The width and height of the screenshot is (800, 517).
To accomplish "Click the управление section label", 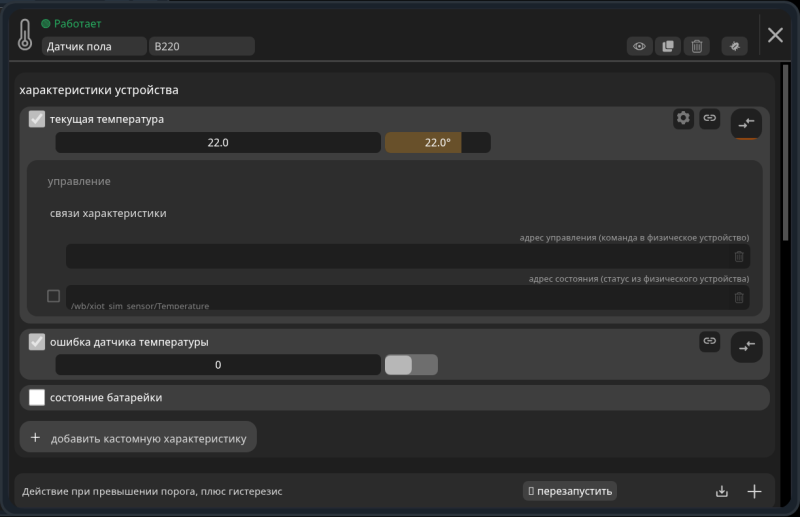I will [79, 181].
